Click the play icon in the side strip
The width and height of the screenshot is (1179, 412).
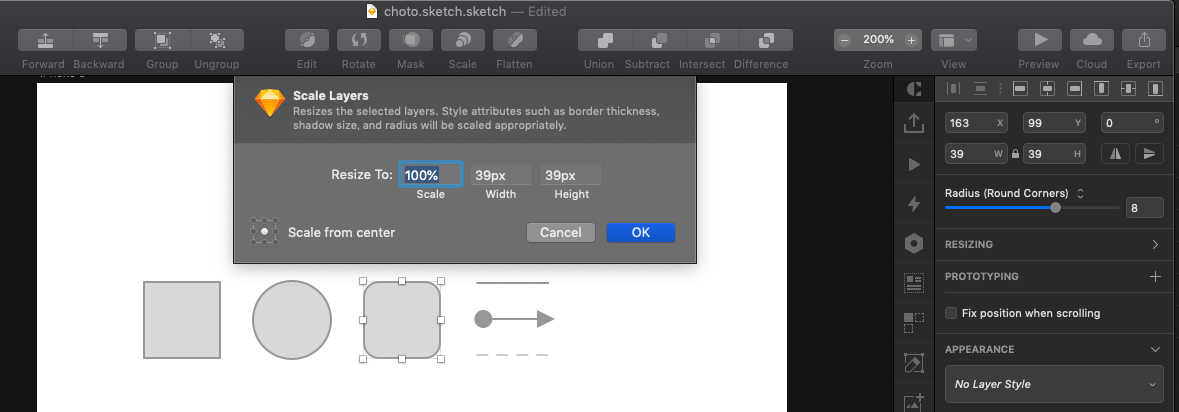(914, 164)
